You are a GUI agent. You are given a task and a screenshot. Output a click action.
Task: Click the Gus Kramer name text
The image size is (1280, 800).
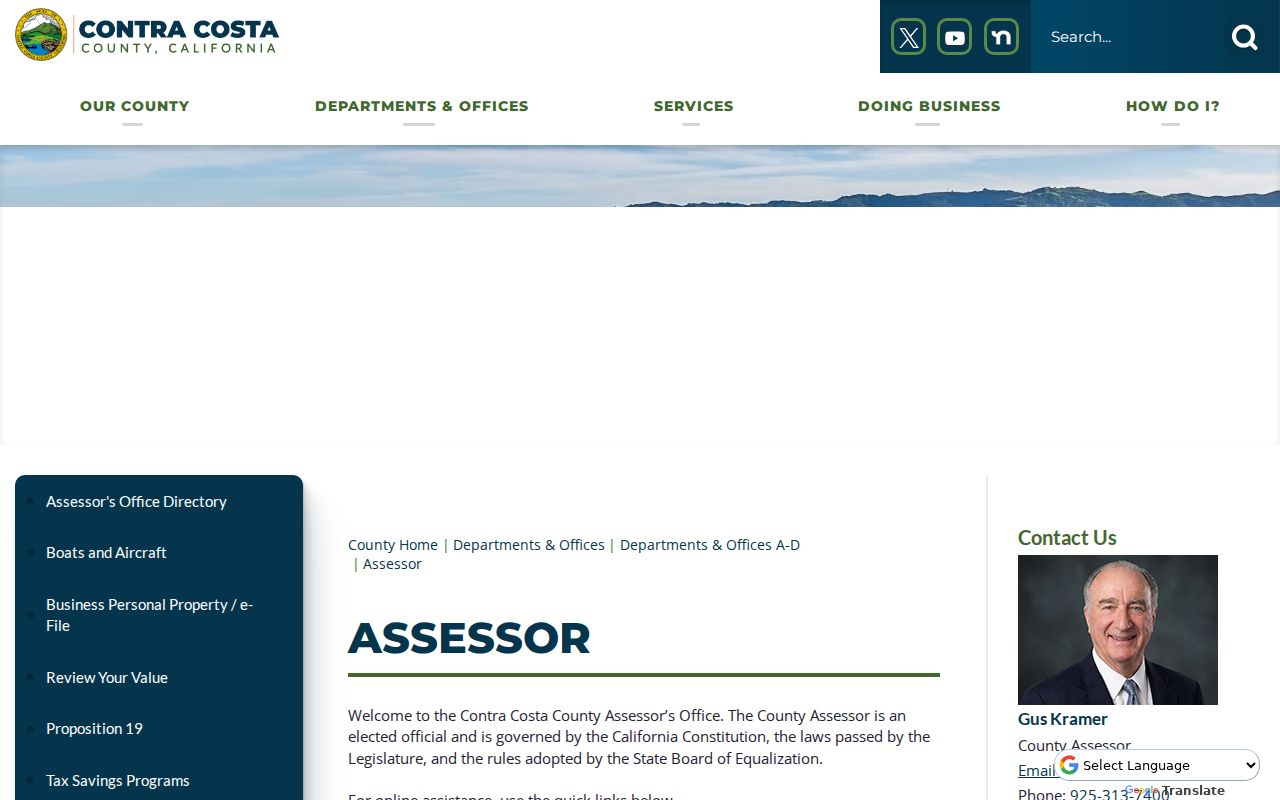(x=1063, y=719)
